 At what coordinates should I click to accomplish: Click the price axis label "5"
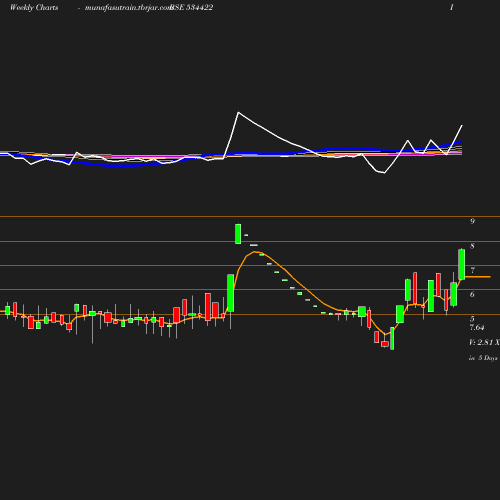[x=472, y=319]
